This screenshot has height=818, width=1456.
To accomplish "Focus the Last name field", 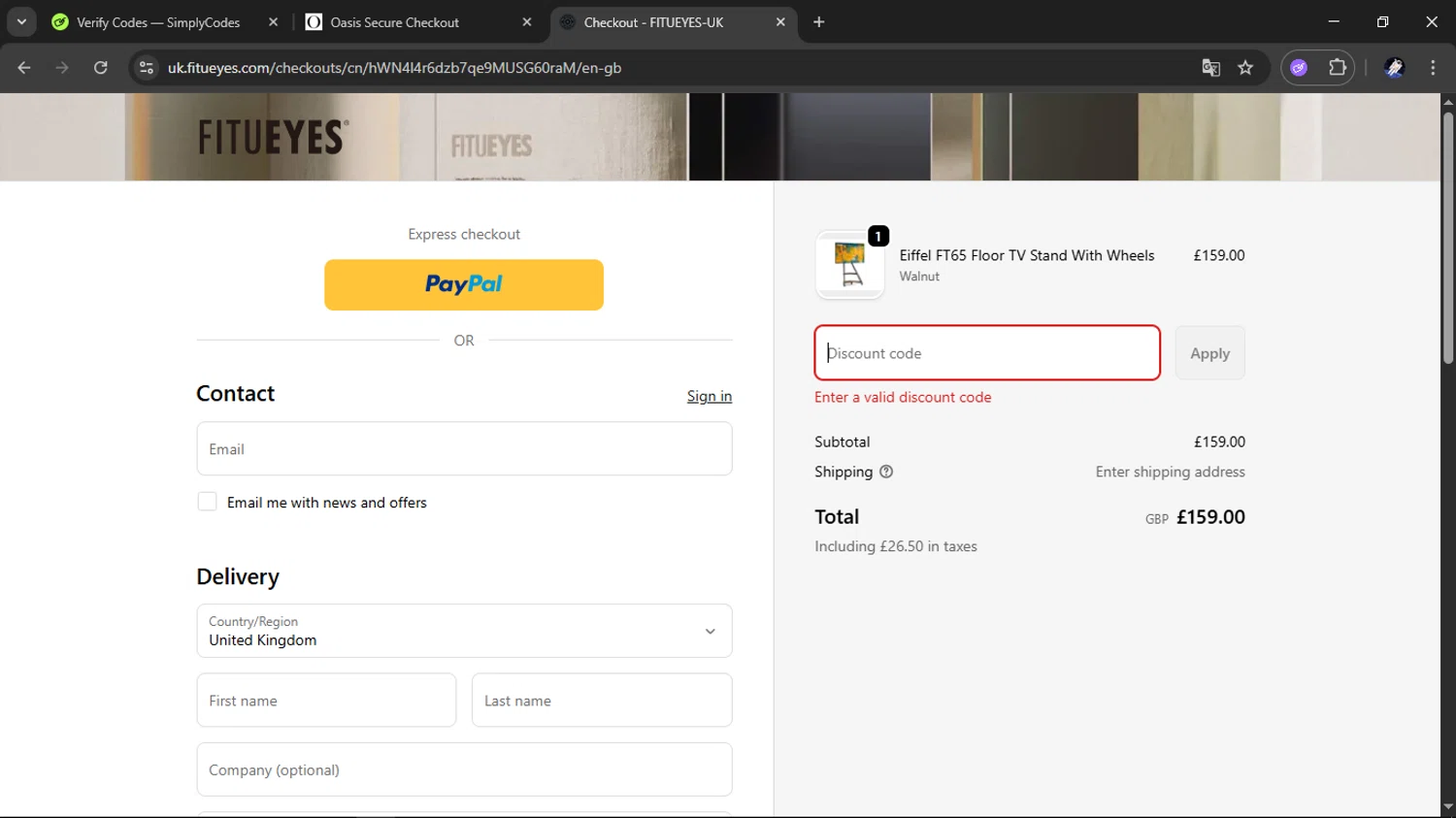I will click(602, 700).
